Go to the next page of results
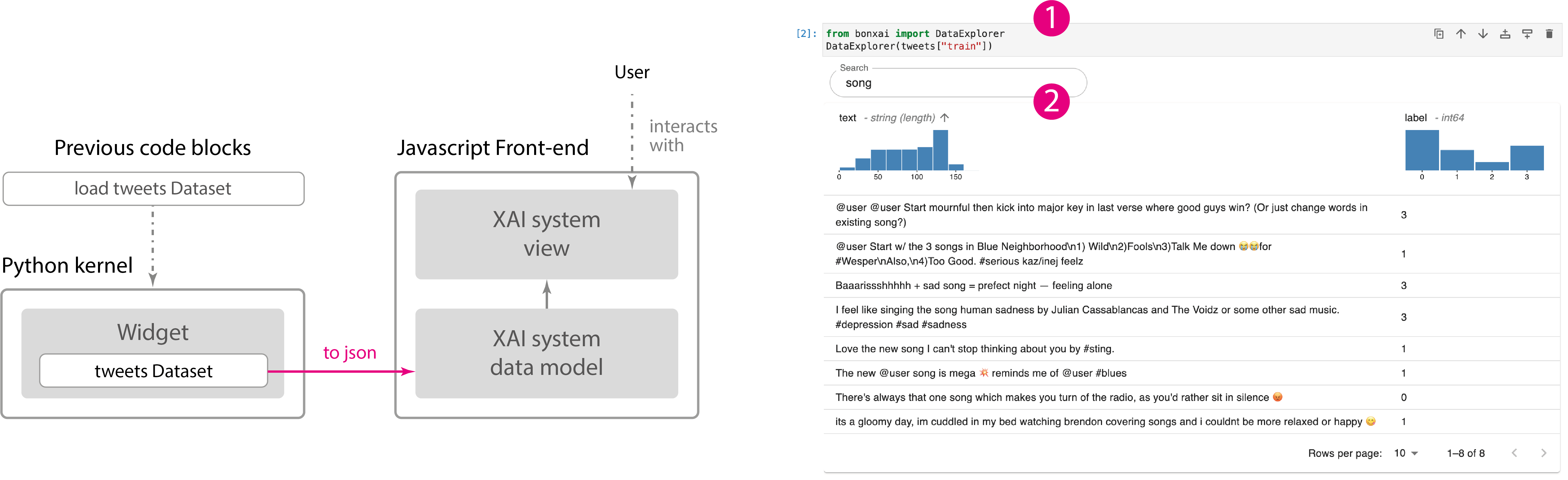Screen dimensions: 1568x480 (x=1543, y=453)
